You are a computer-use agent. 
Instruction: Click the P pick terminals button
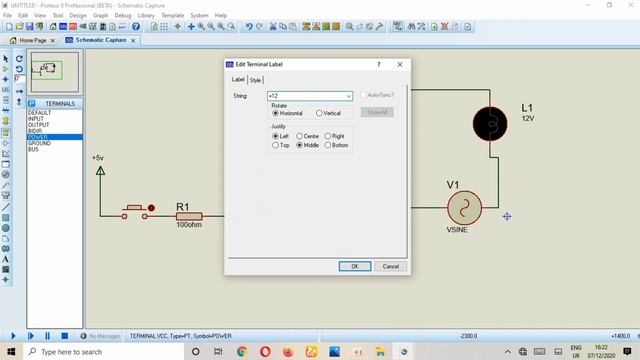(32, 104)
